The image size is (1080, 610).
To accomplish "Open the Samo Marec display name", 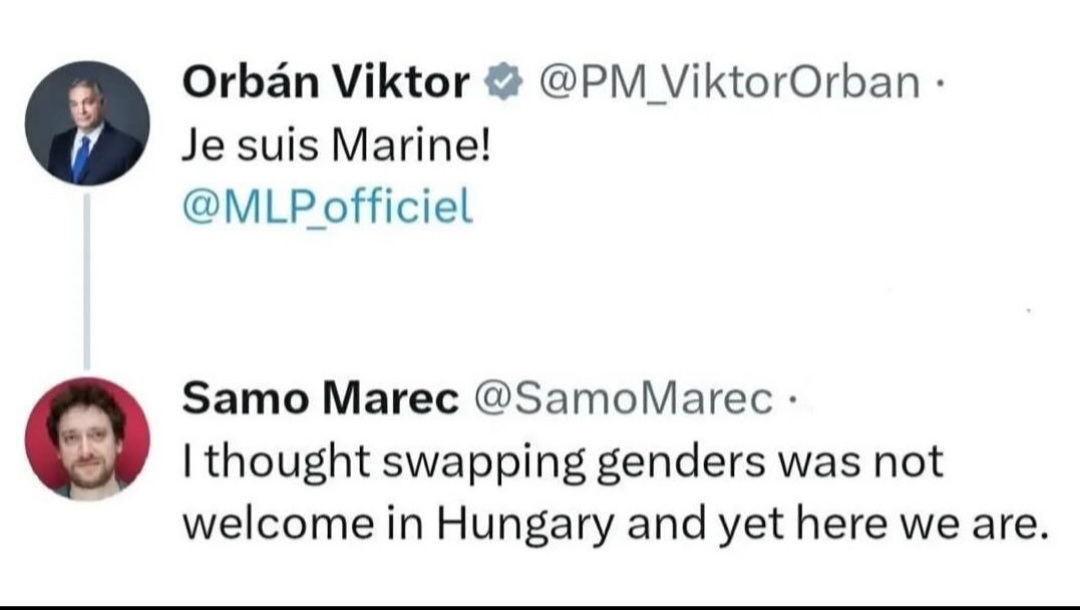I will pos(320,398).
